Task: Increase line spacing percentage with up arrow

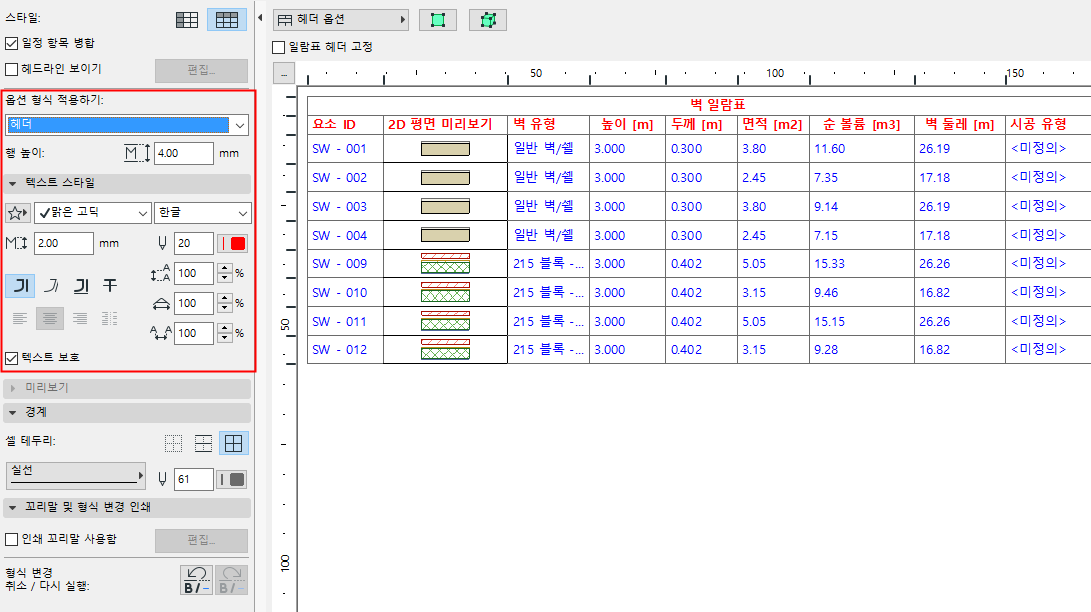Action: 225,268
